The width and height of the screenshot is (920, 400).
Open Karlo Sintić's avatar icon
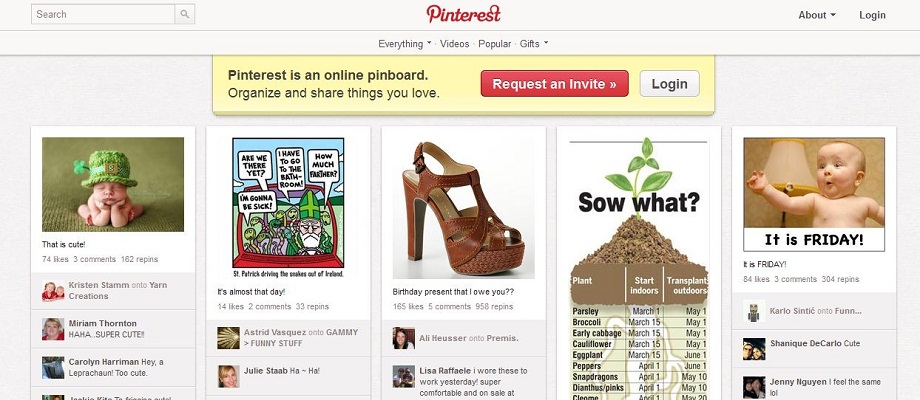[x=754, y=311]
